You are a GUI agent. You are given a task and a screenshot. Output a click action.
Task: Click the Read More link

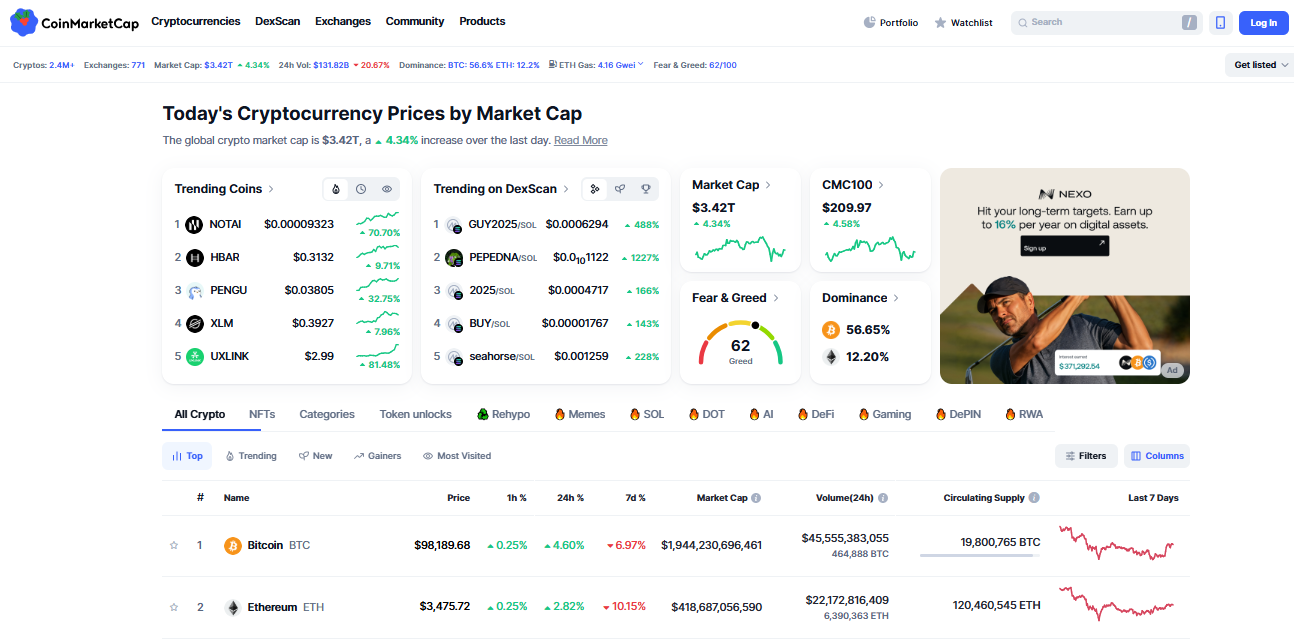581,140
